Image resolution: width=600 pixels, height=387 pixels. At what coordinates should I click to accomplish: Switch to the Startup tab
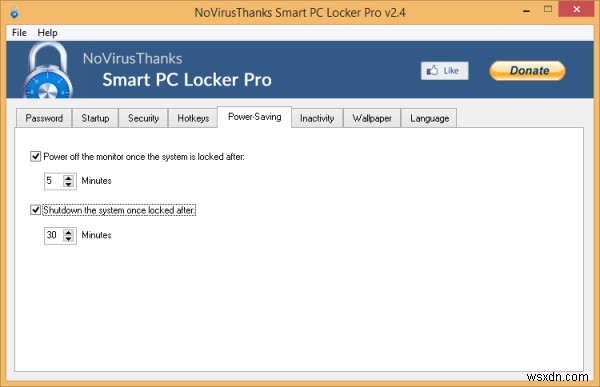point(95,118)
